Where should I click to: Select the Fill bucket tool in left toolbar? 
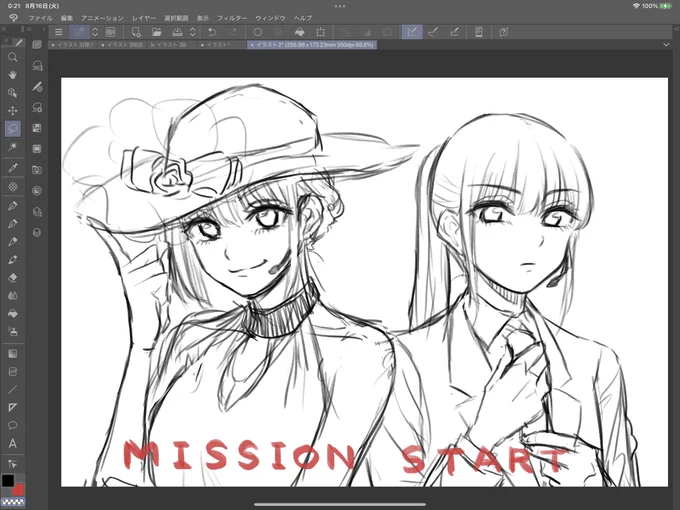click(x=13, y=314)
